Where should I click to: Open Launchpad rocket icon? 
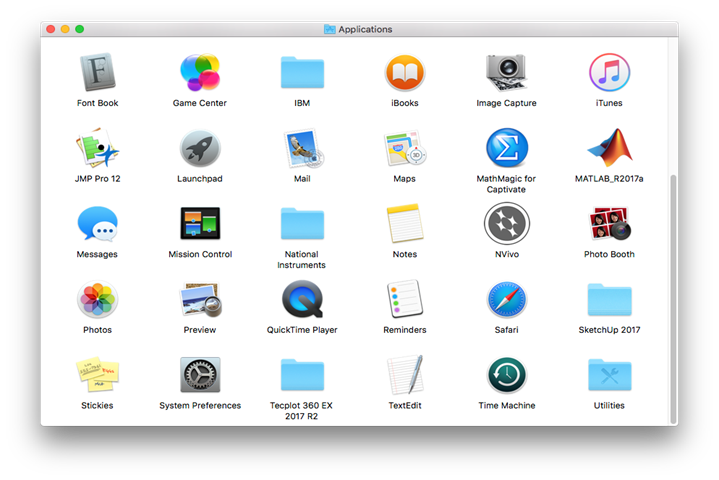pyautogui.click(x=200, y=148)
